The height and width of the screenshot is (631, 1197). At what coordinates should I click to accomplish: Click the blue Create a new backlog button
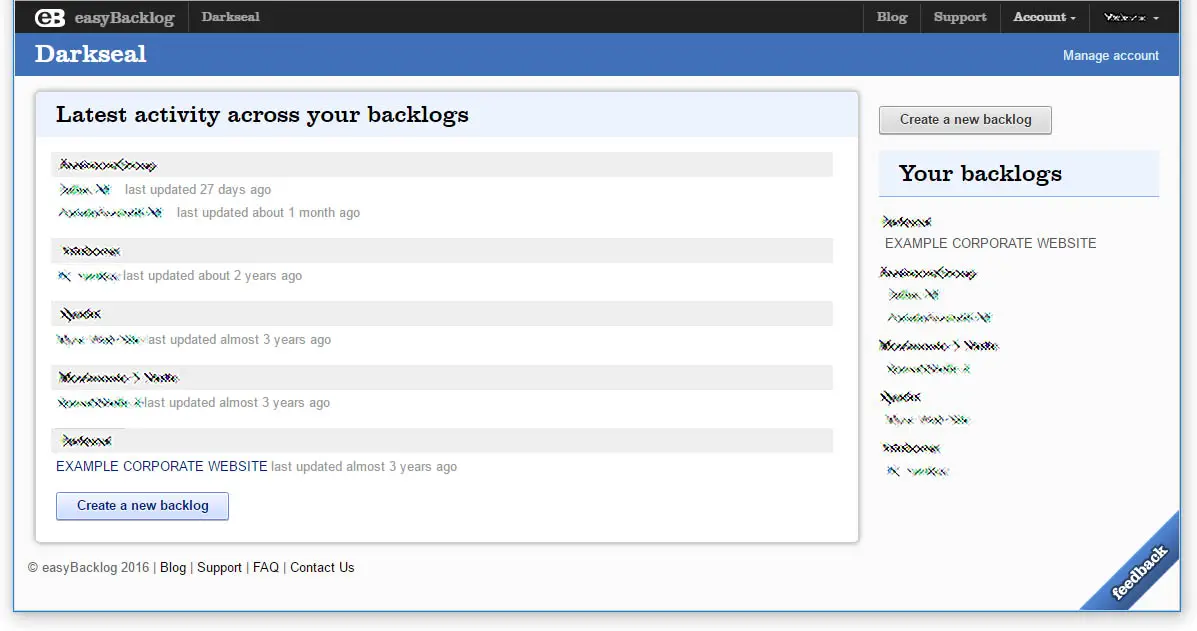[x=142, y=506]
